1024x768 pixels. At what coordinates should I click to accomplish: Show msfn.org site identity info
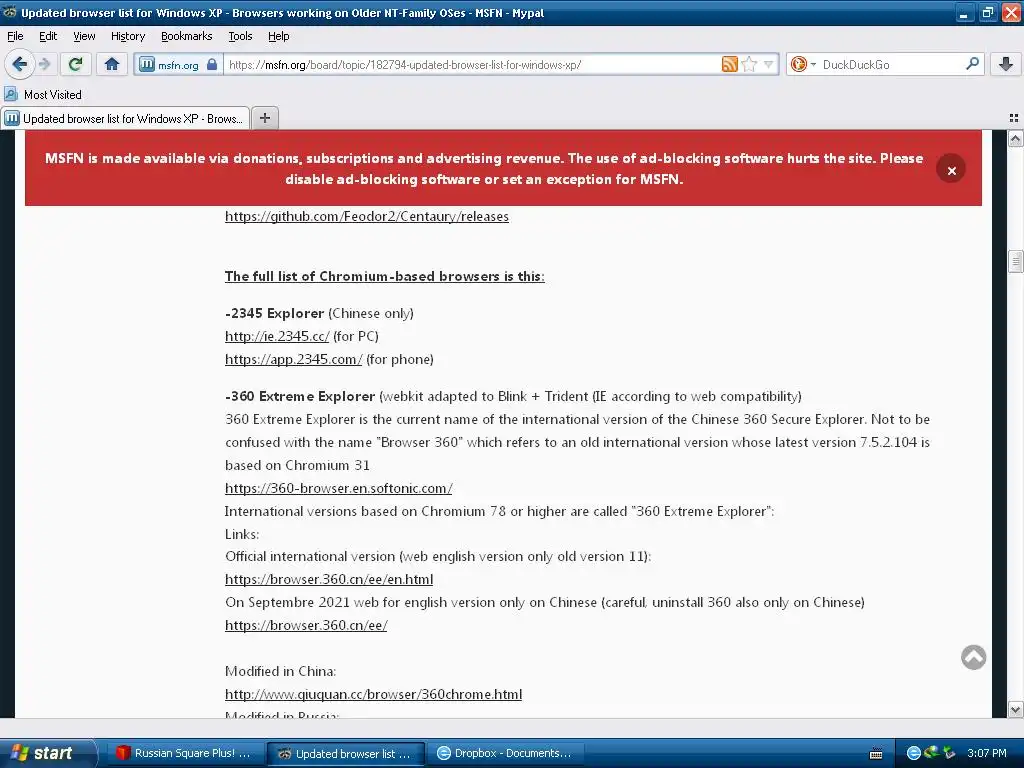178,65
